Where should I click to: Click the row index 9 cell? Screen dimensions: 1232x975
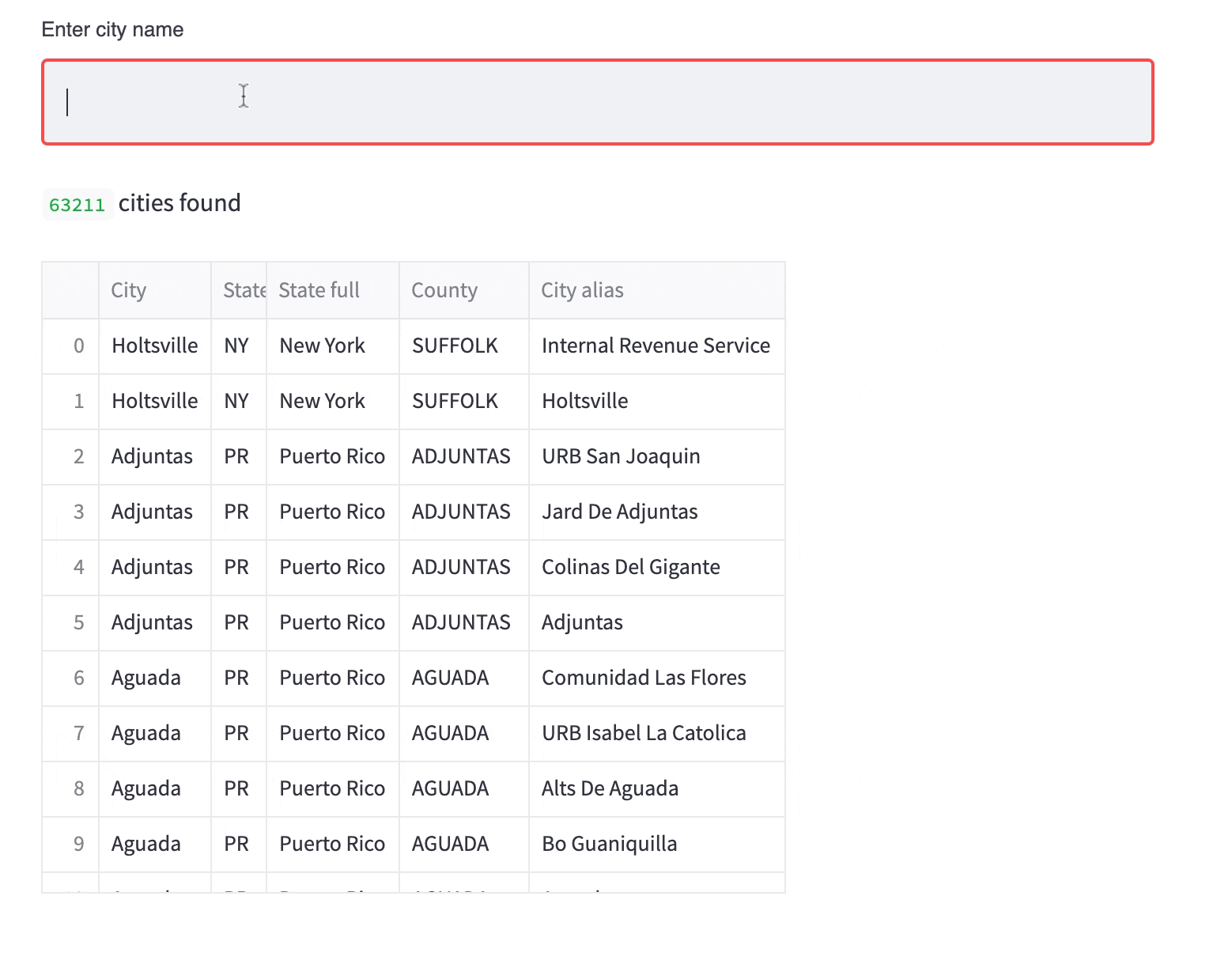click(x=78, y=844)
